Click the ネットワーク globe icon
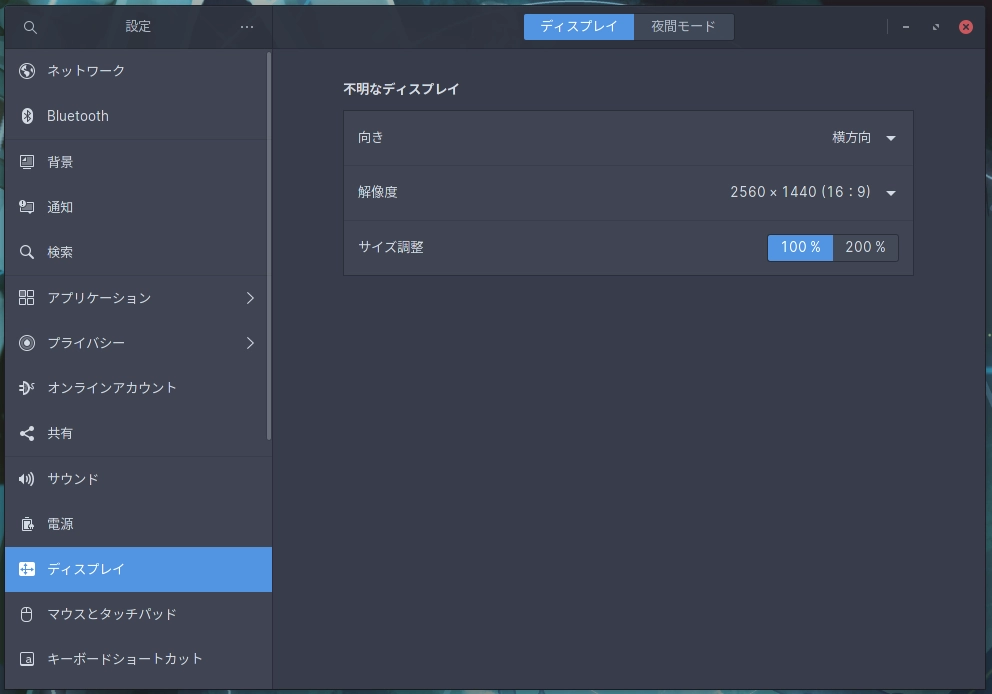992x694 pixels. [x=27, y=71]
